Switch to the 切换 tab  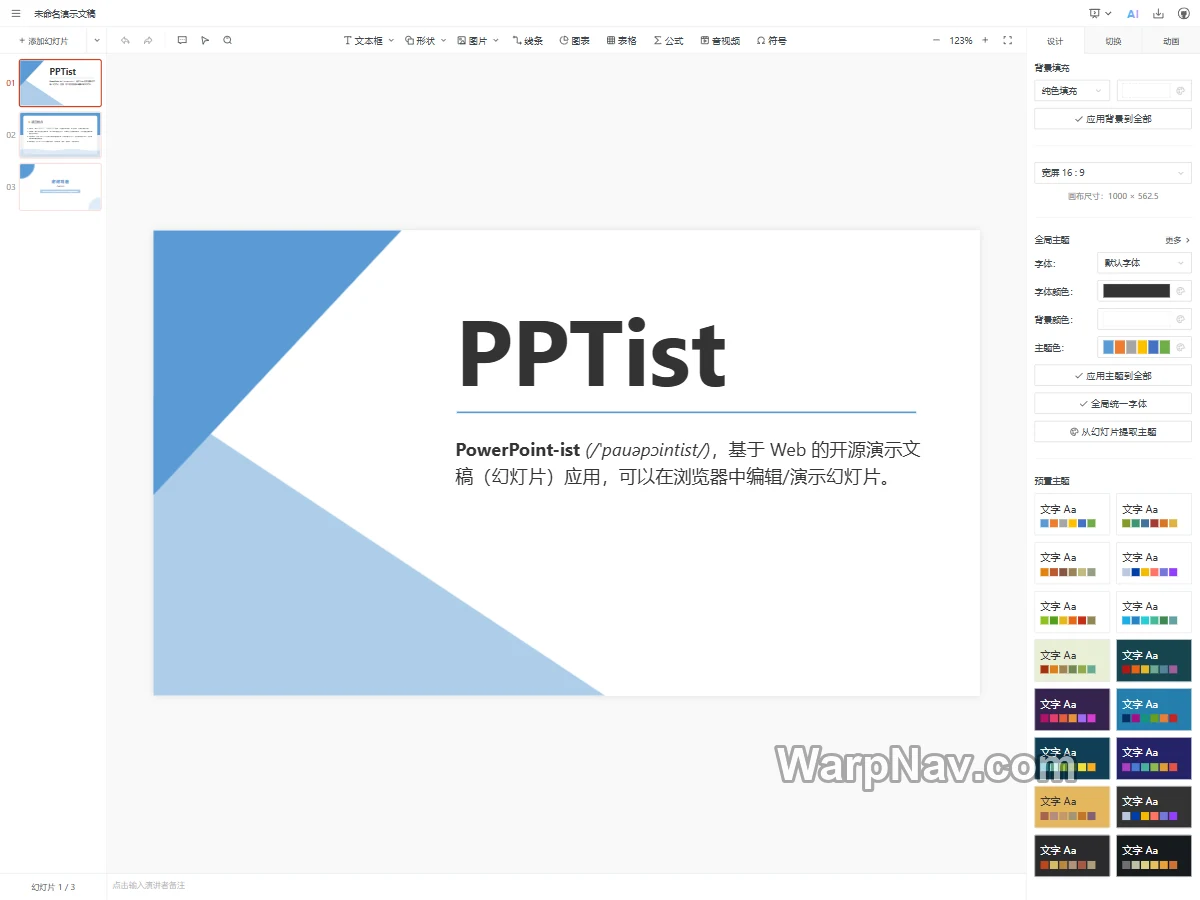tap(1113, 41)
